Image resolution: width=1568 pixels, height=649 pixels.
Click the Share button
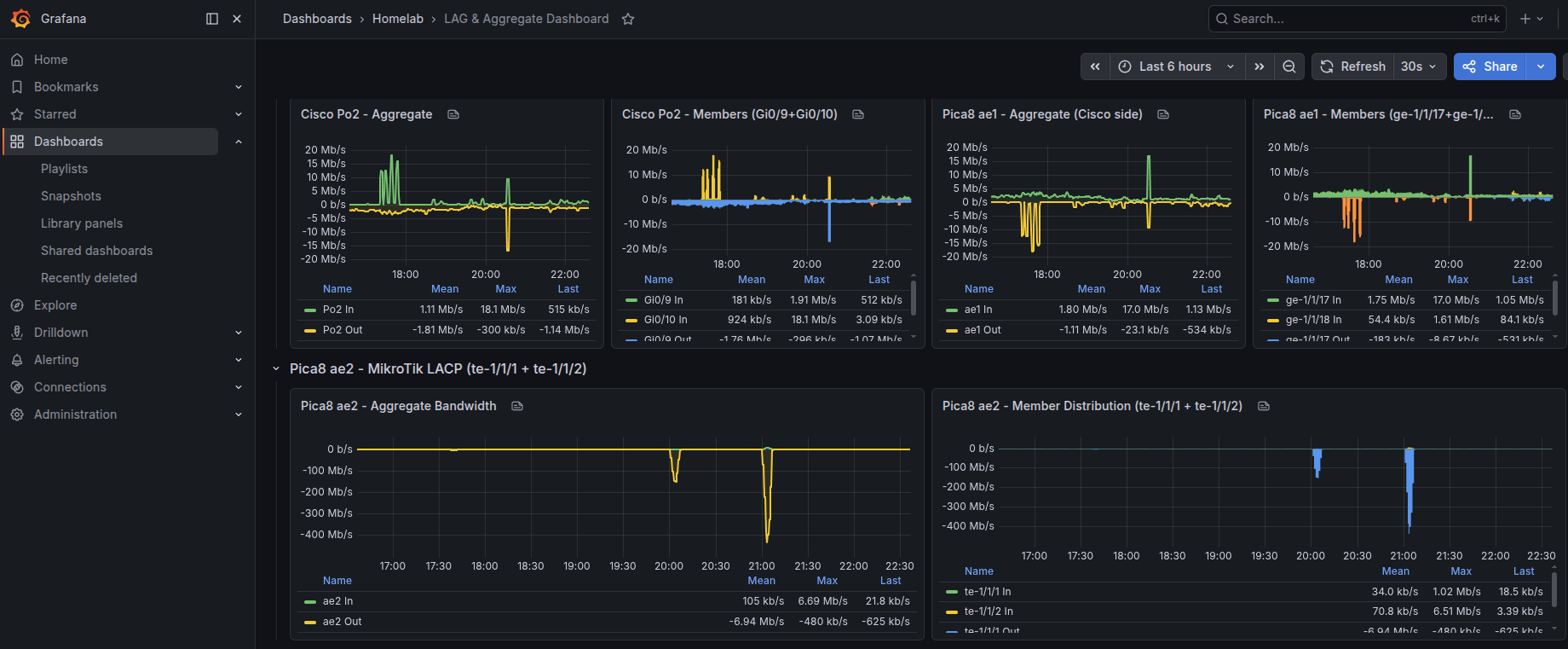coord(1490,67)
